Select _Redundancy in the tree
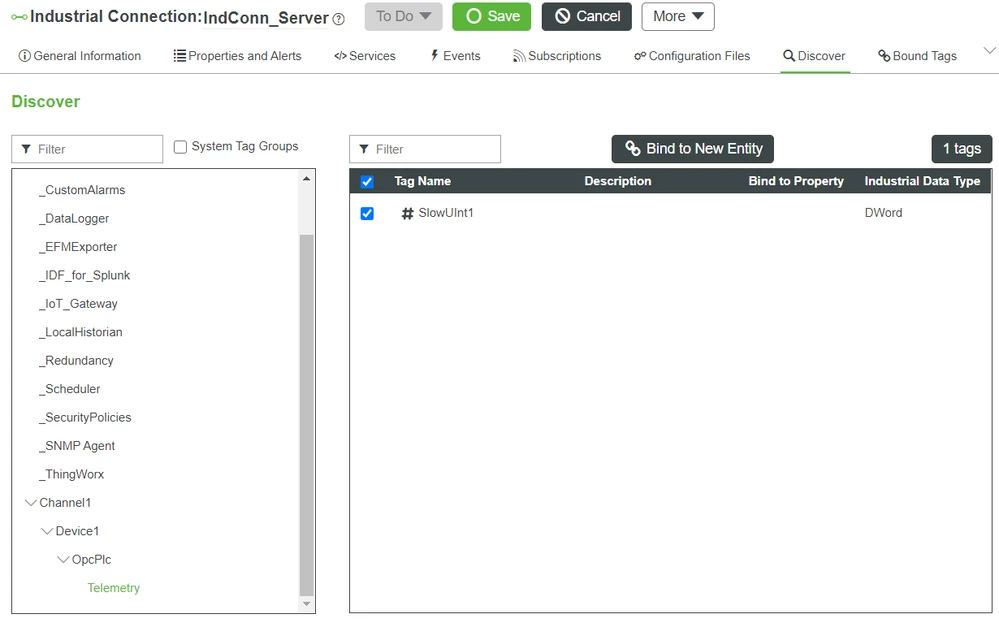Viewport: 999px width, 623px height. (76, 361)
